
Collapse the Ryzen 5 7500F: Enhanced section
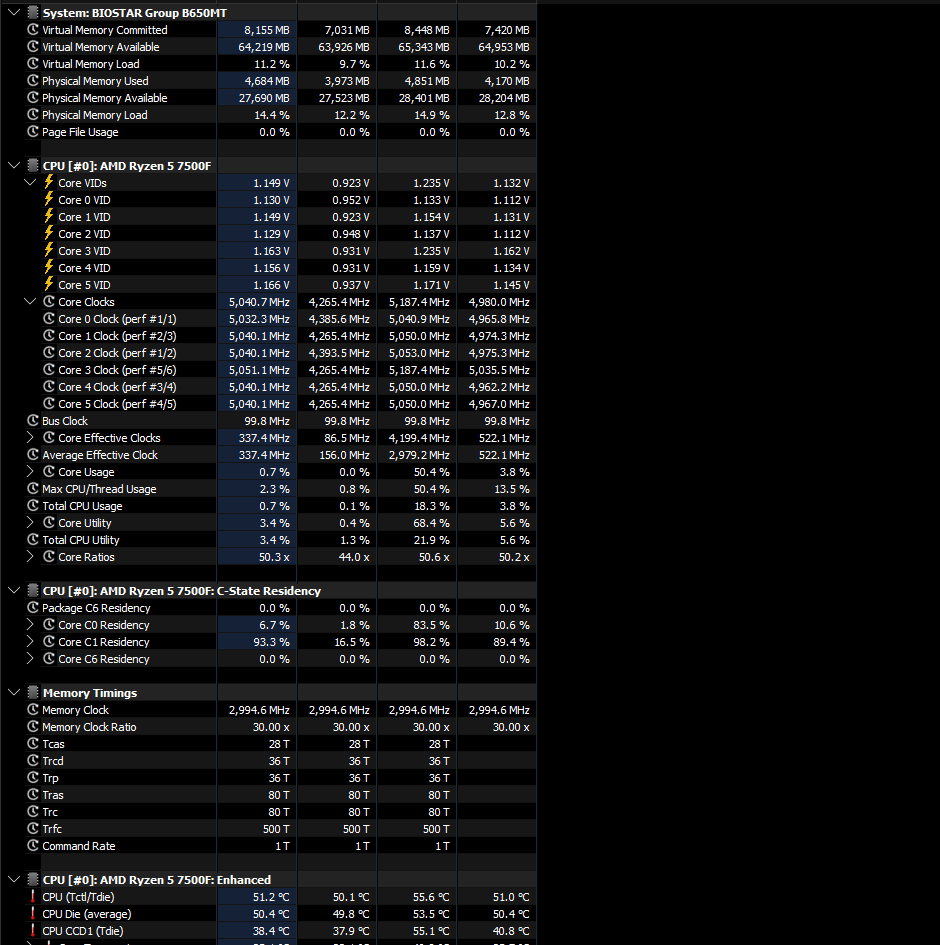coord(14,879)
